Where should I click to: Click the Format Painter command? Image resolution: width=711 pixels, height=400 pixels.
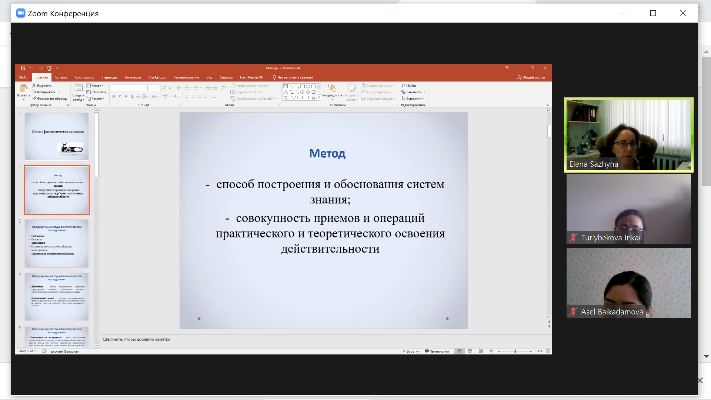click(50, 97)
